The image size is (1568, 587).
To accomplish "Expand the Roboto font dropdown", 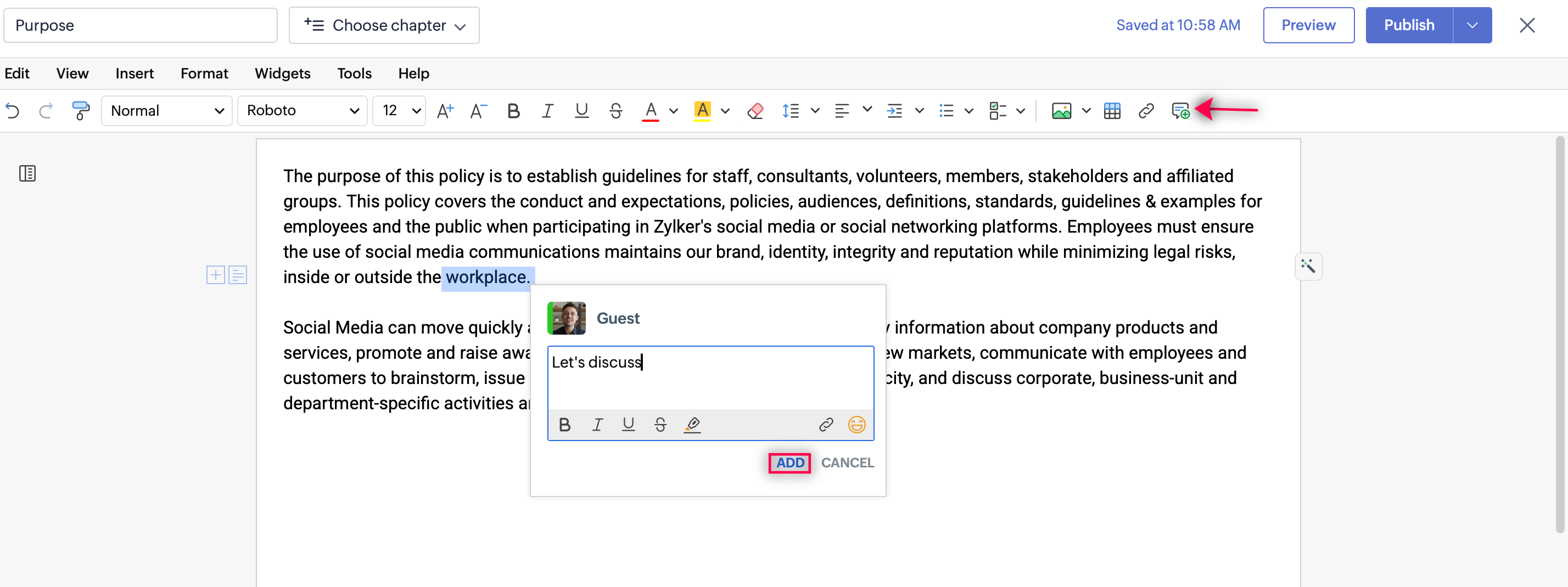I will point(302,111).
